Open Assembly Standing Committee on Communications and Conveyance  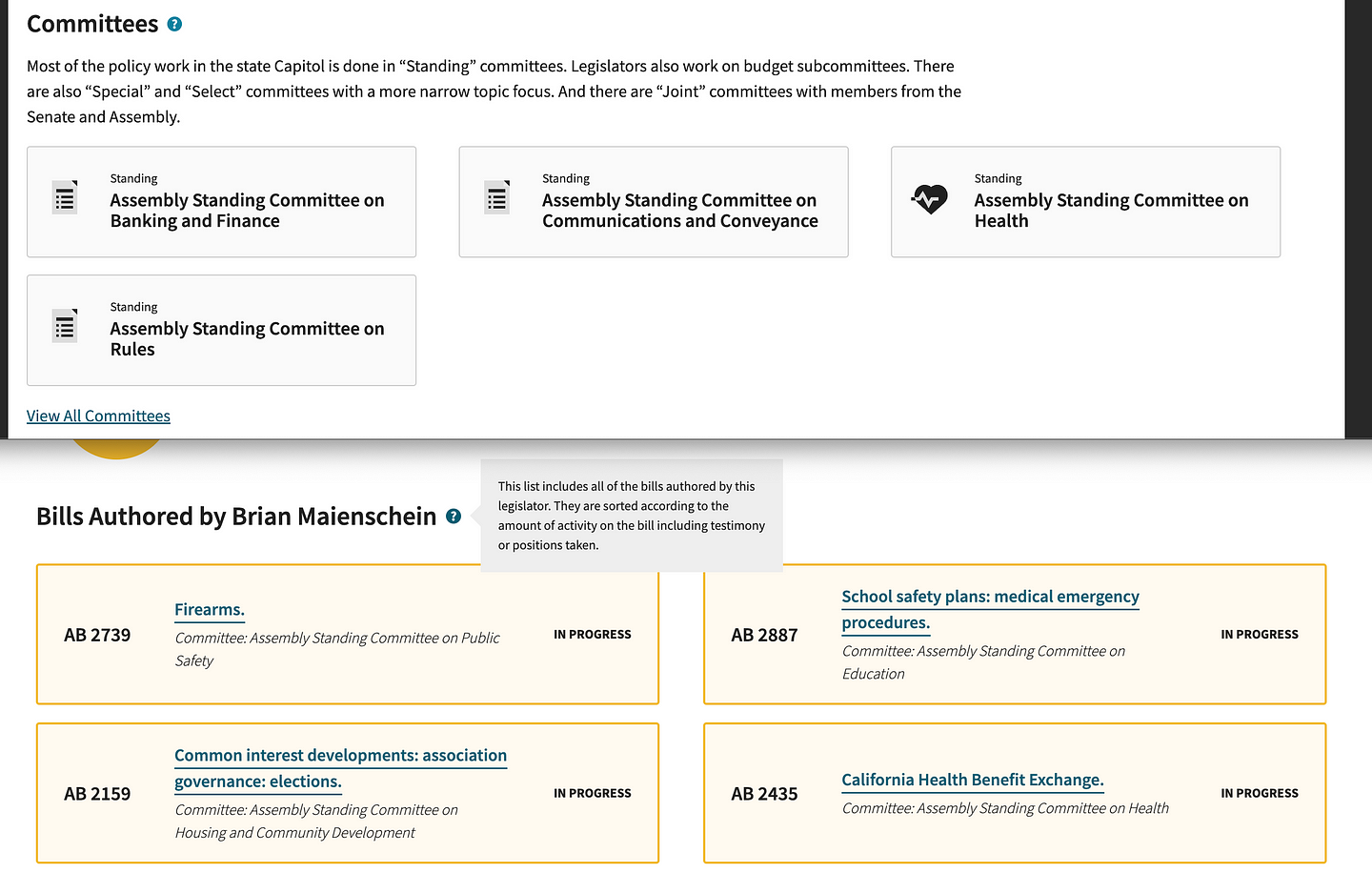679,211
